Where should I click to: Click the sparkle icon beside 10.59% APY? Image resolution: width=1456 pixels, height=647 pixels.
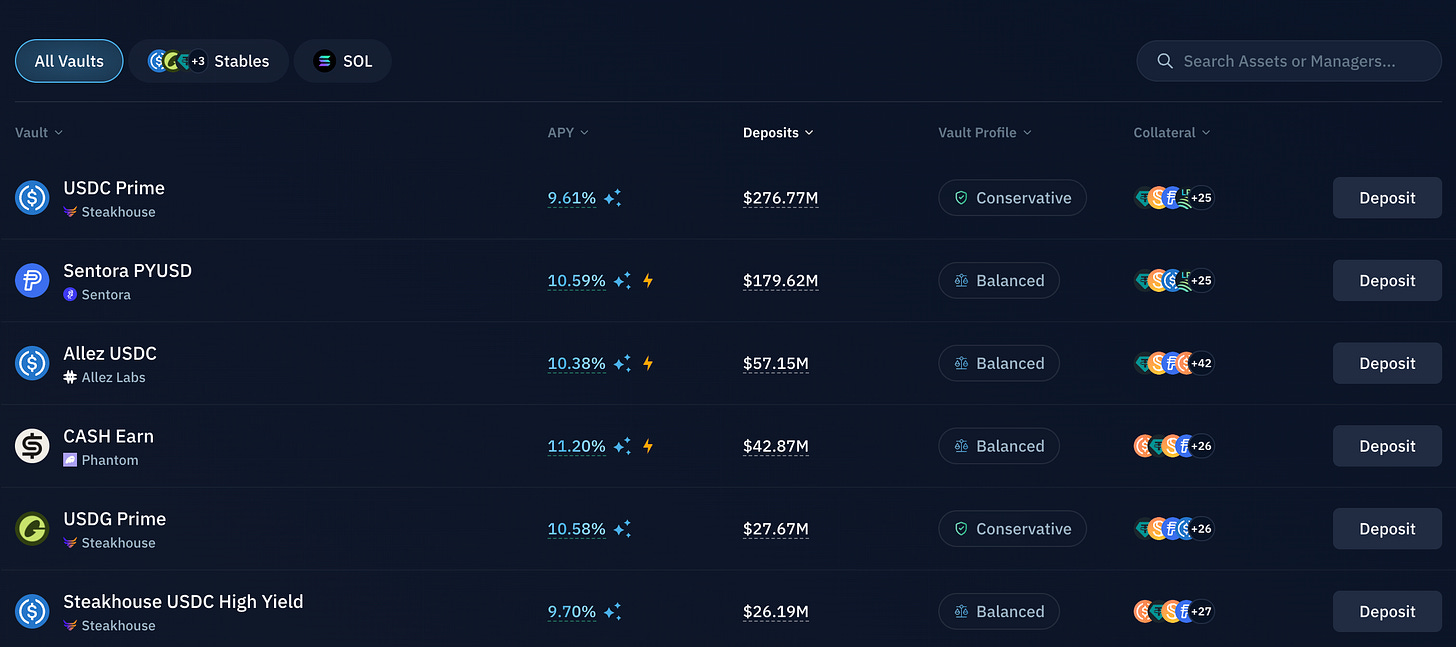click(x=622, y=281)
